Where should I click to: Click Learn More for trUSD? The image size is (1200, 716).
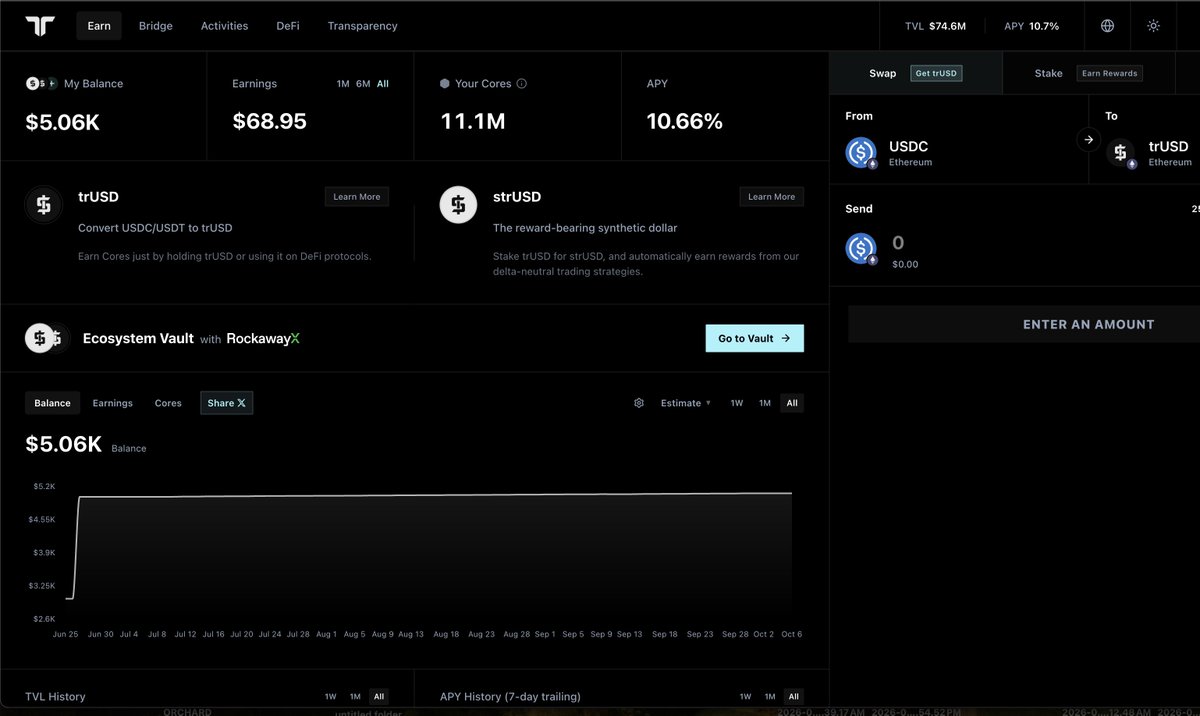(x=357, y=197)
